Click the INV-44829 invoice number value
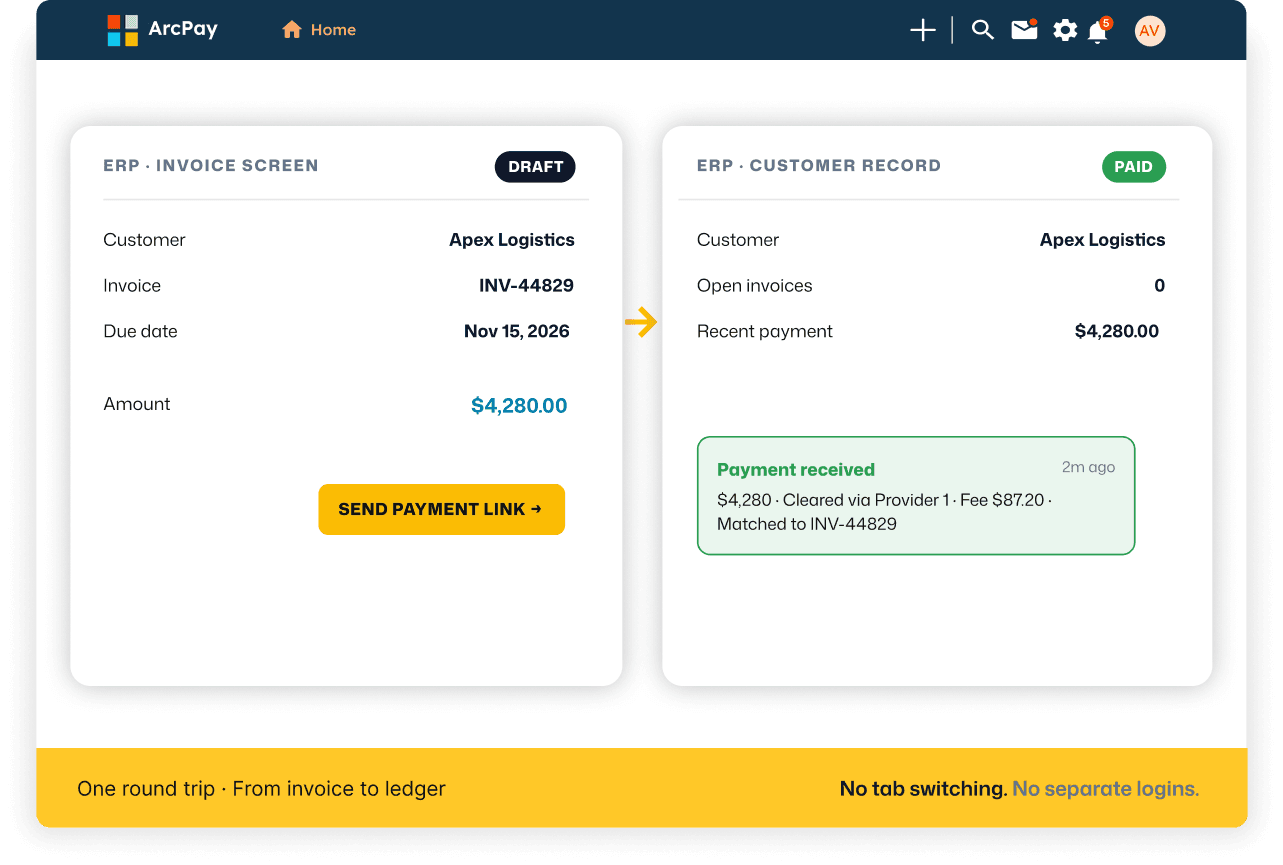1283x865 pixels. [527, 285]
